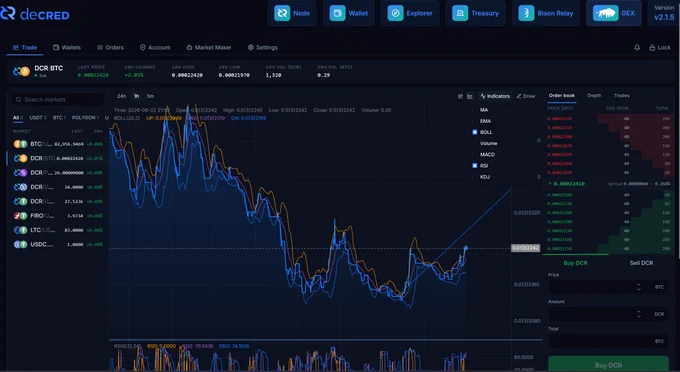Image resolution: width=680 pixels, height=372 pixels.
Task: Click the LTC market coin icon
Action: click(x=20, y=230)
